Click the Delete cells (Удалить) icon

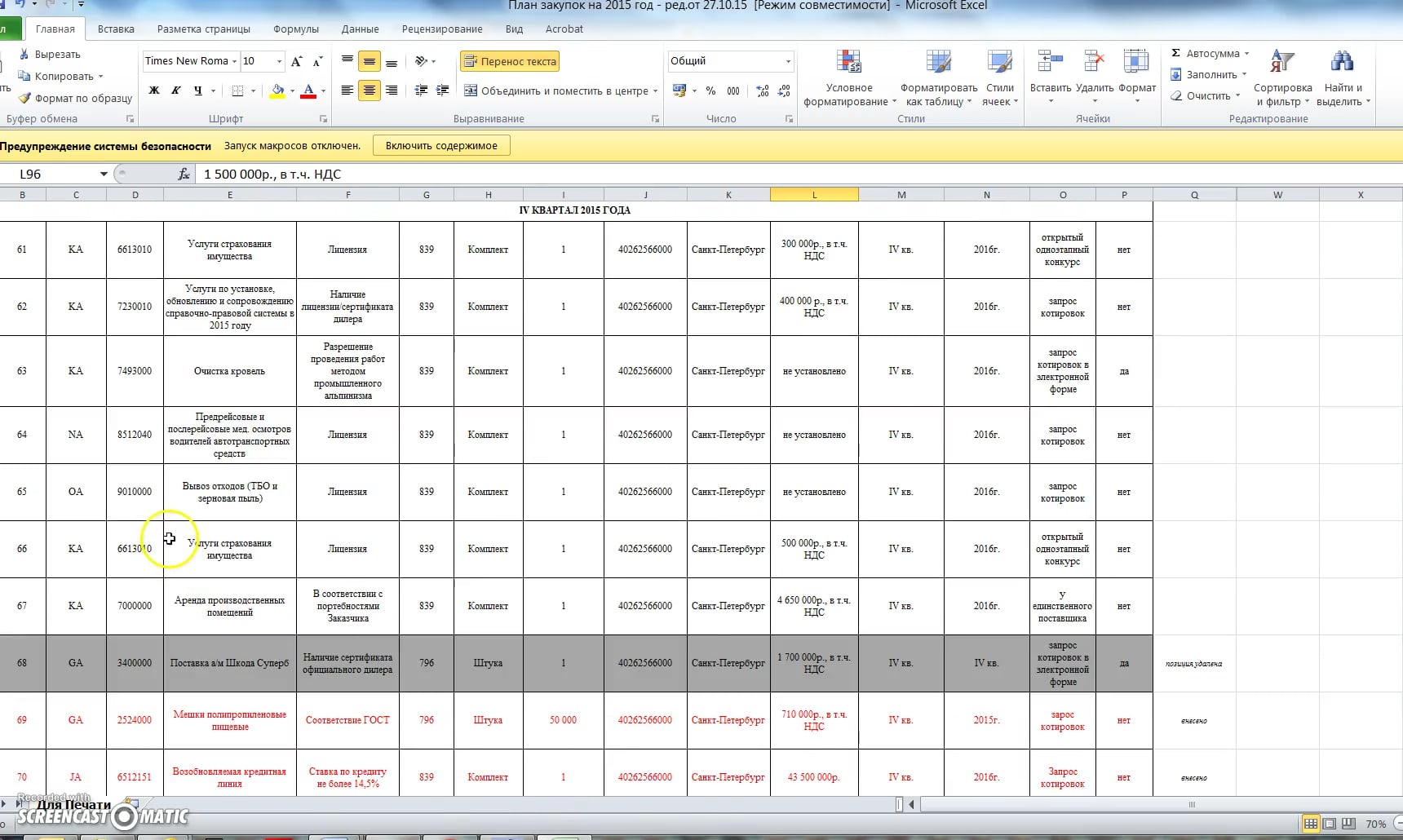(x=1094, y=62)
